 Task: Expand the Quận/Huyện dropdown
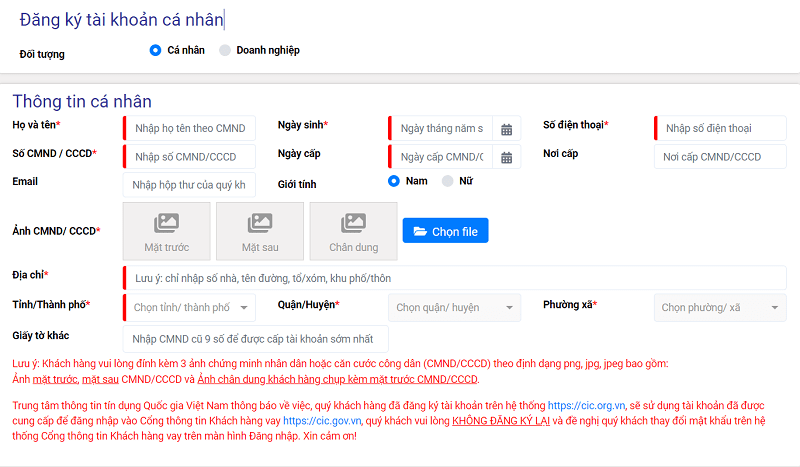point(454,308)
